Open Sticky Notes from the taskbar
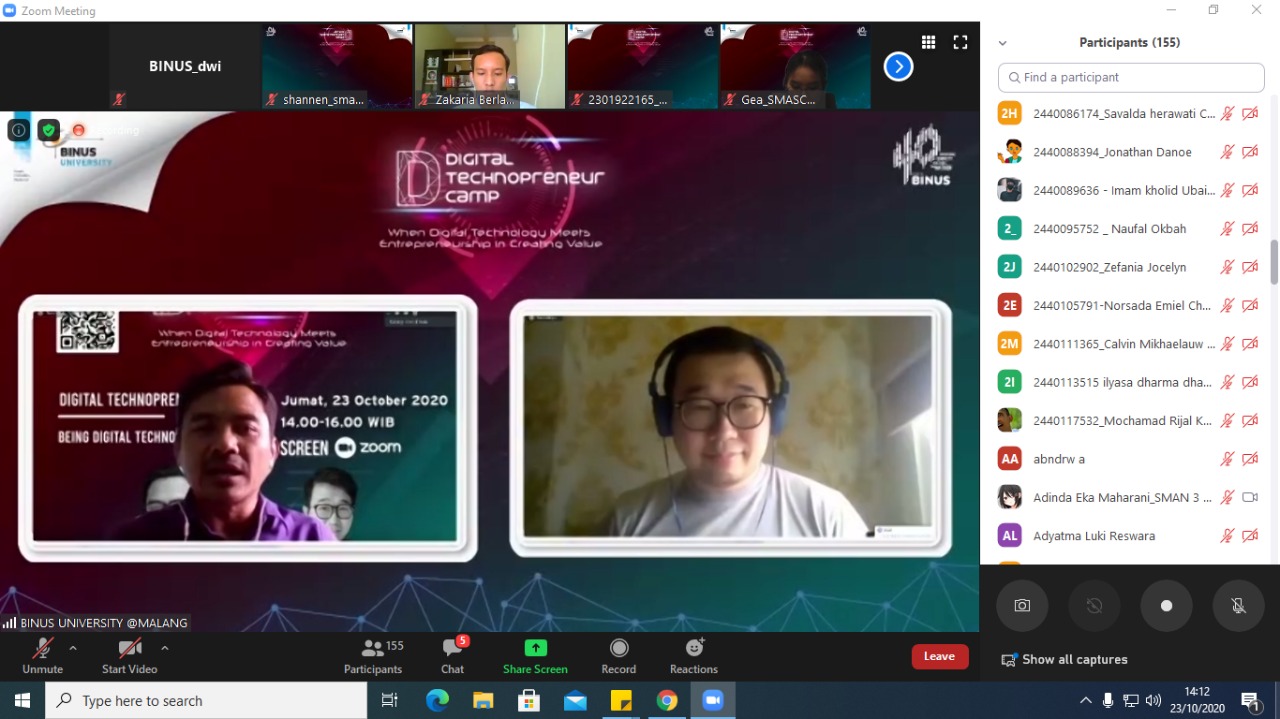Screen dimensions: 1280x719 [x=621, y=701]
